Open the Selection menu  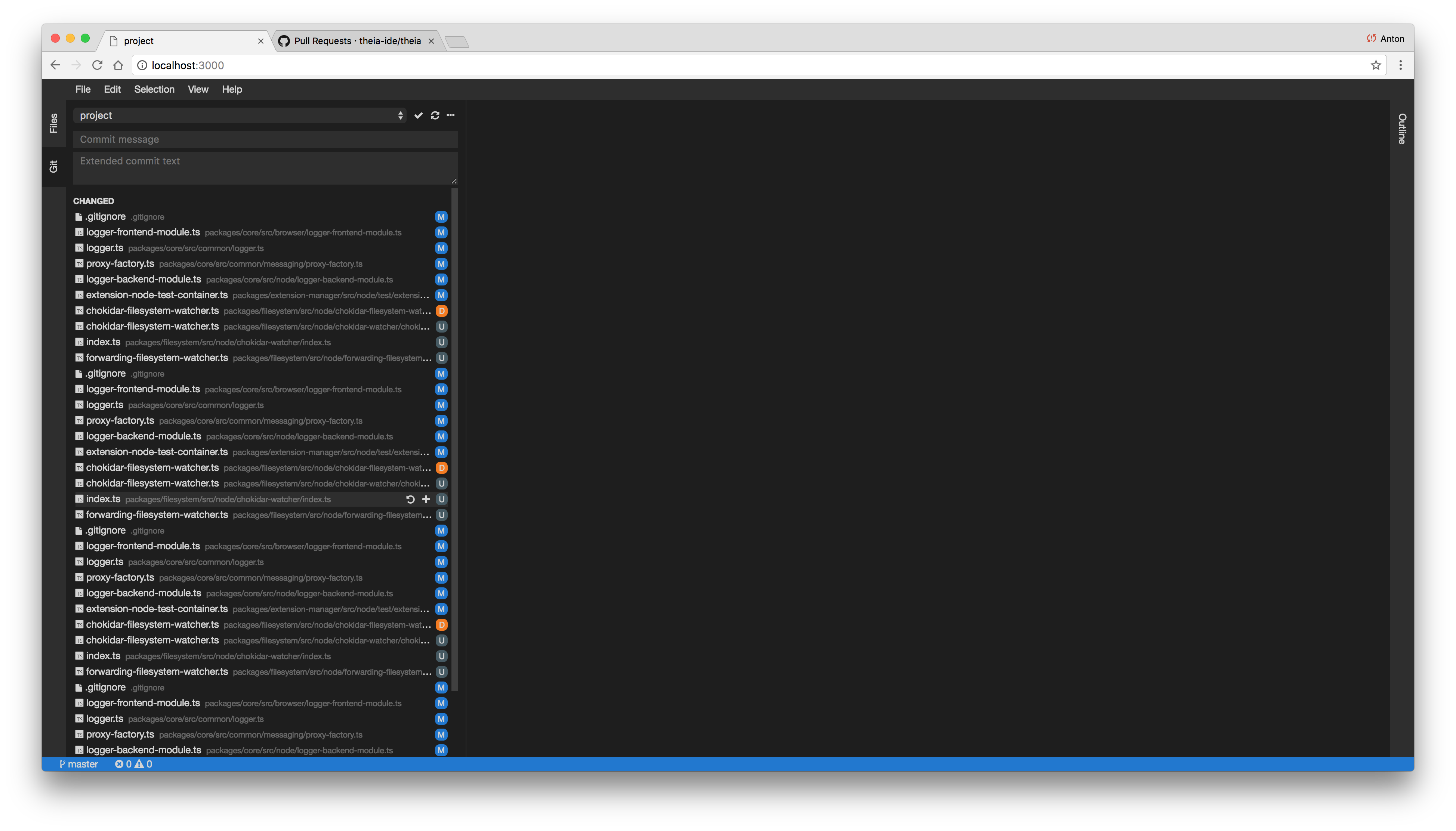click(x=154, y=89)
